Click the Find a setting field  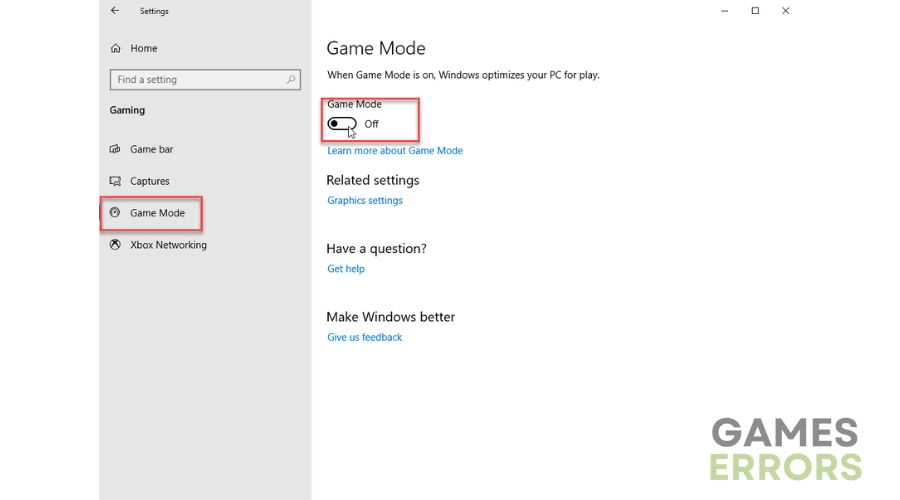205,80
